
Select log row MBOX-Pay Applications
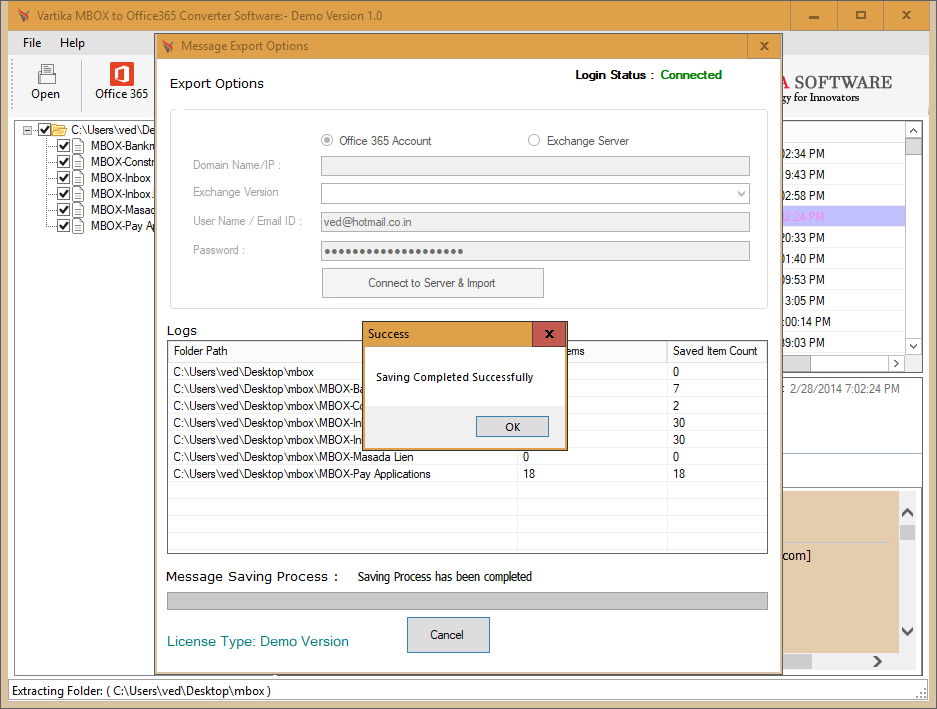(467, 474)
